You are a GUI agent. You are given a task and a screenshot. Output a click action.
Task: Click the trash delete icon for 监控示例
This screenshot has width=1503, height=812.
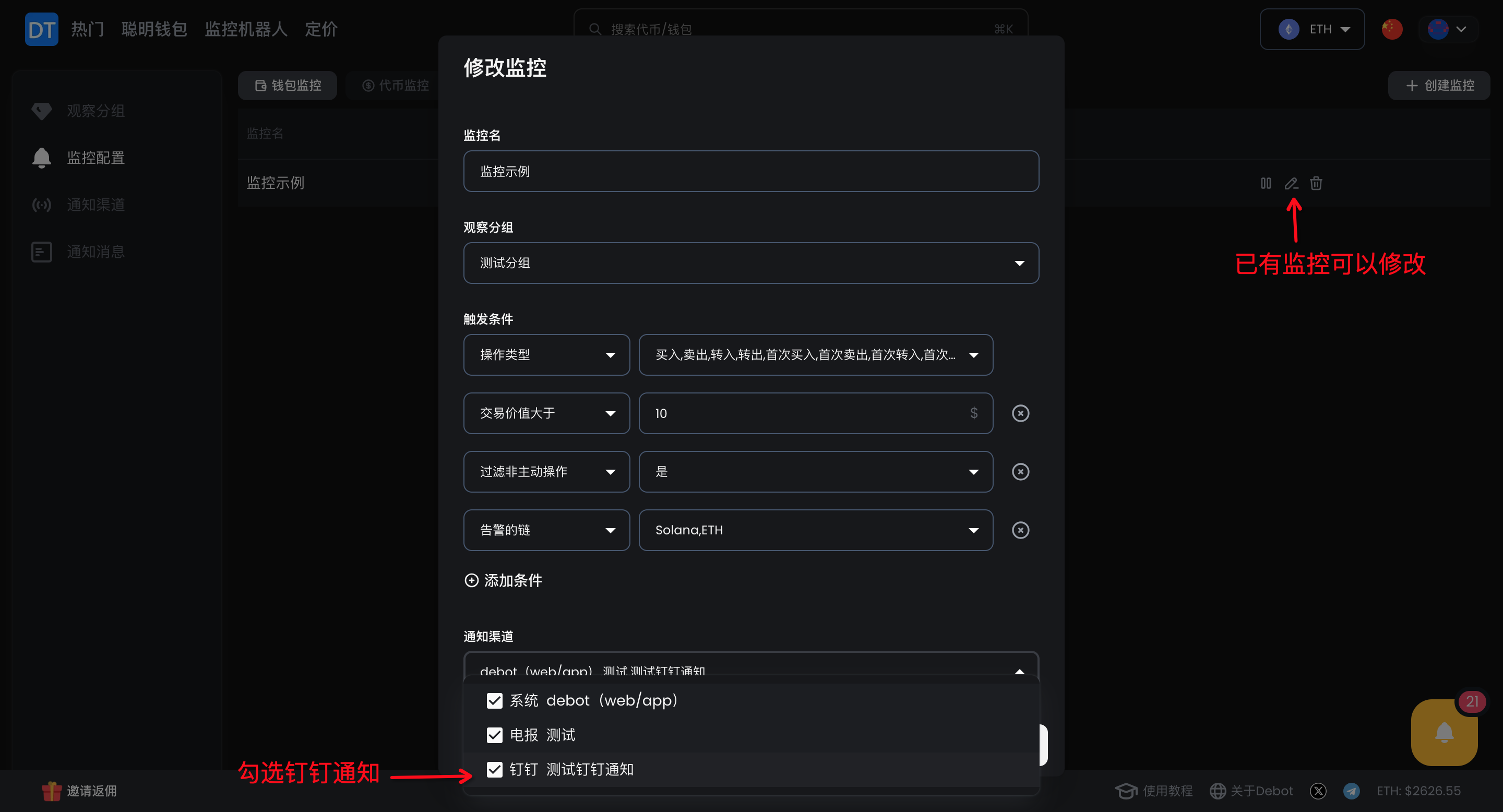click(x=1316, y=183)
